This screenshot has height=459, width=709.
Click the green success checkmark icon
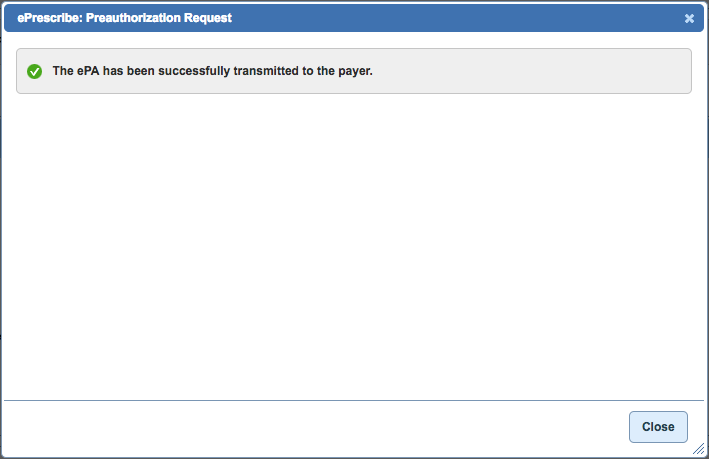click(34, 71)
